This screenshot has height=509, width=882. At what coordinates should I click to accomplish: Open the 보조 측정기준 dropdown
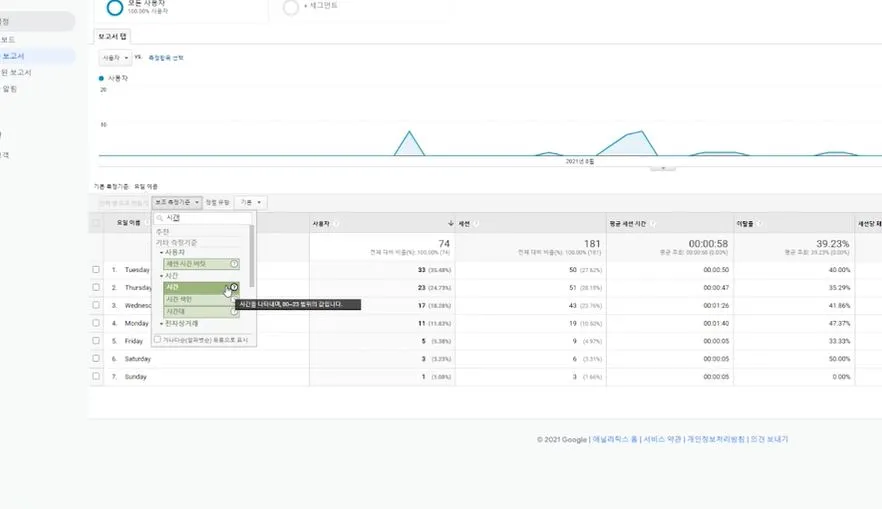[x=177, y=202]
